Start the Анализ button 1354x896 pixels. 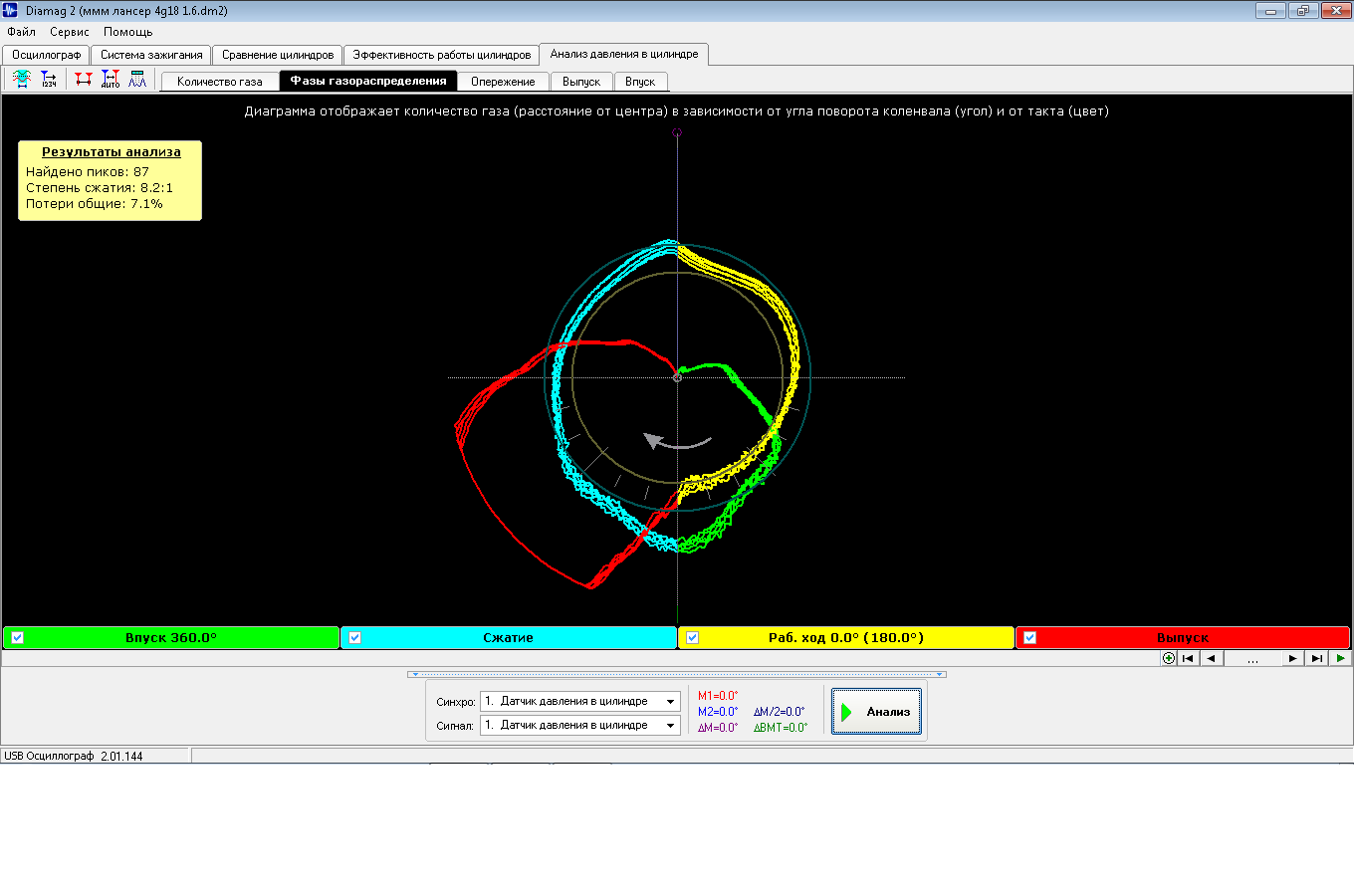(x=876, y=712)
